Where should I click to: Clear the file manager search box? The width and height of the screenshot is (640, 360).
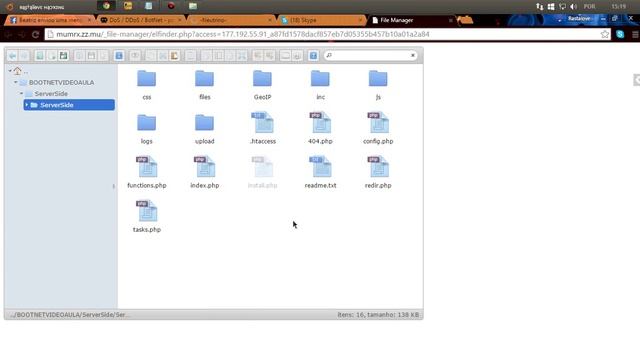(x=413, y=55)
